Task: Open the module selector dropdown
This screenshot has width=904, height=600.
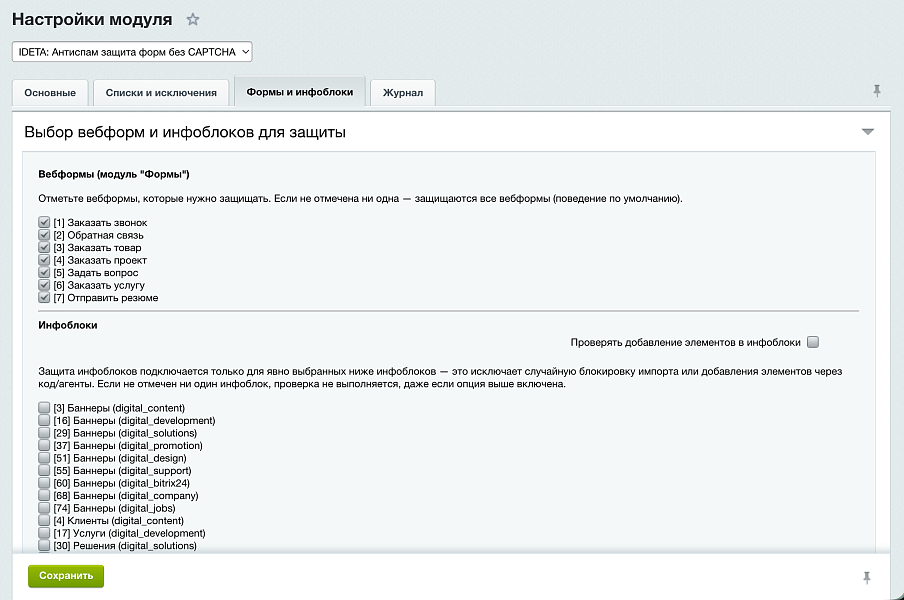Action: pyautogui.click(x=132, y=52)
